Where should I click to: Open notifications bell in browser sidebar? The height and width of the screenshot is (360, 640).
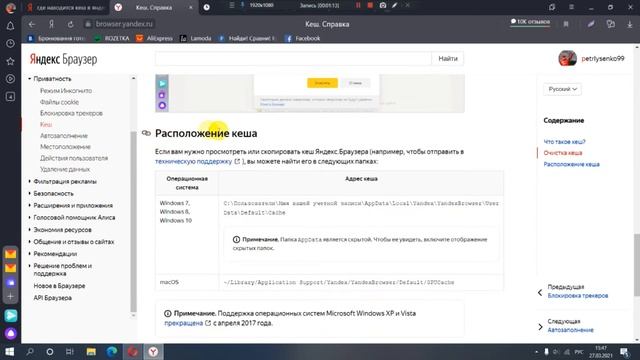[x=10, y=26]
